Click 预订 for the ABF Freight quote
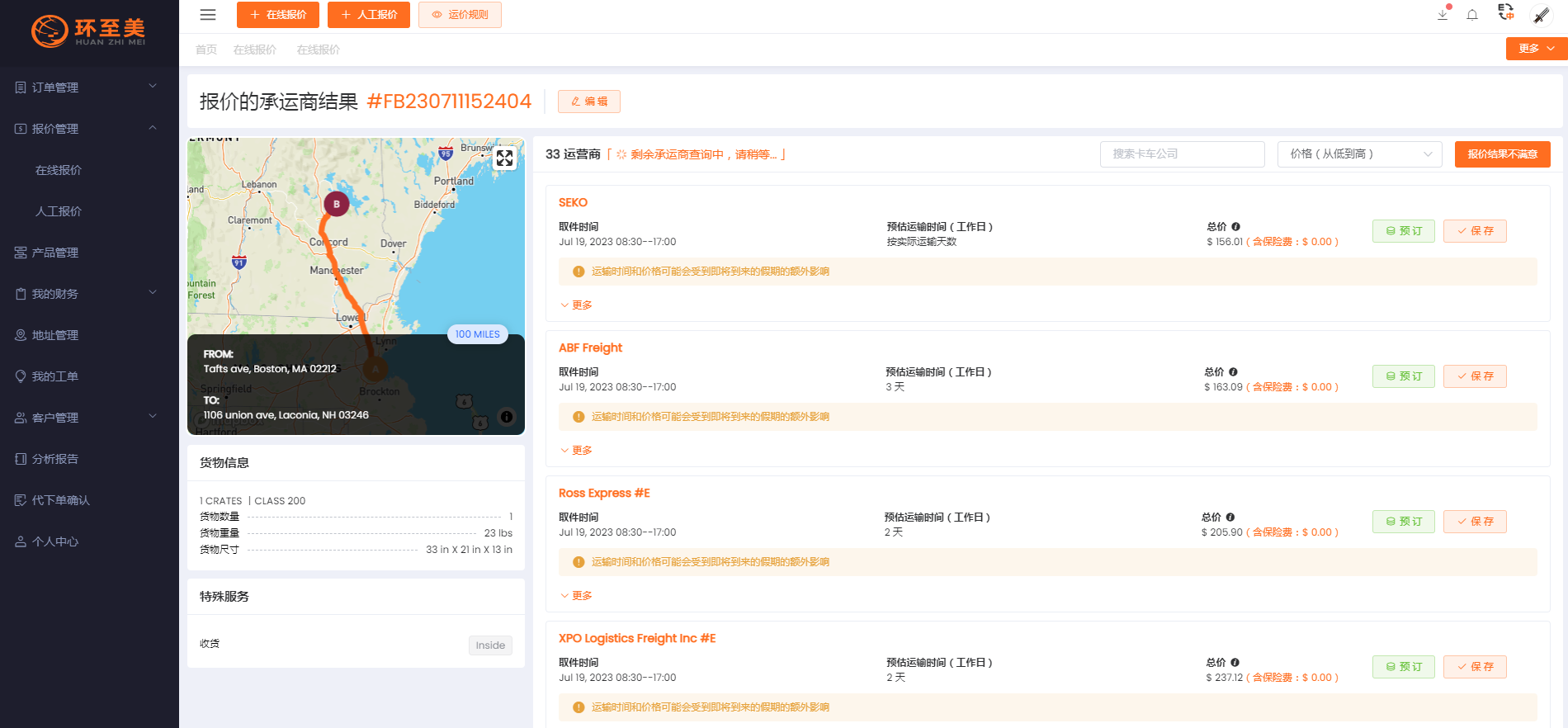The image size is (1568, 728). (x=1403, y=376)
